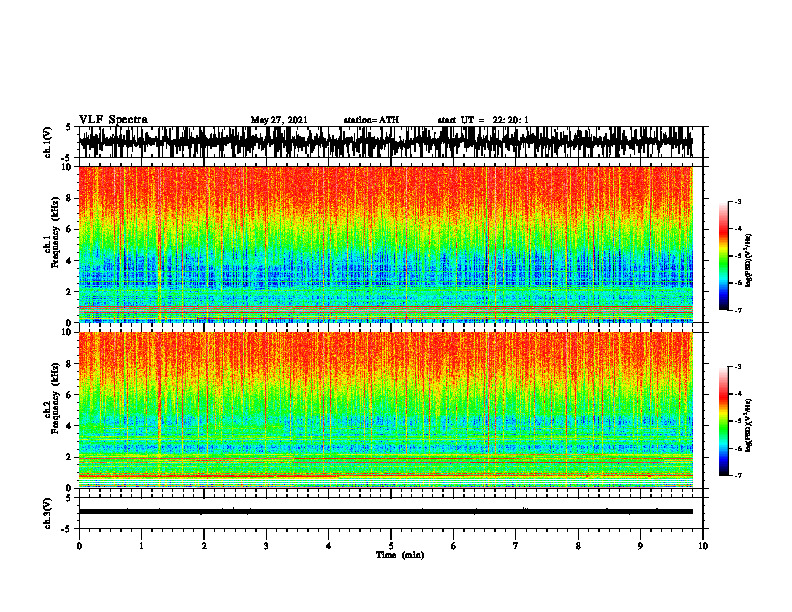Select the date text "May 27, 2021"
This screenshot has width=792, height=612.
279,120
